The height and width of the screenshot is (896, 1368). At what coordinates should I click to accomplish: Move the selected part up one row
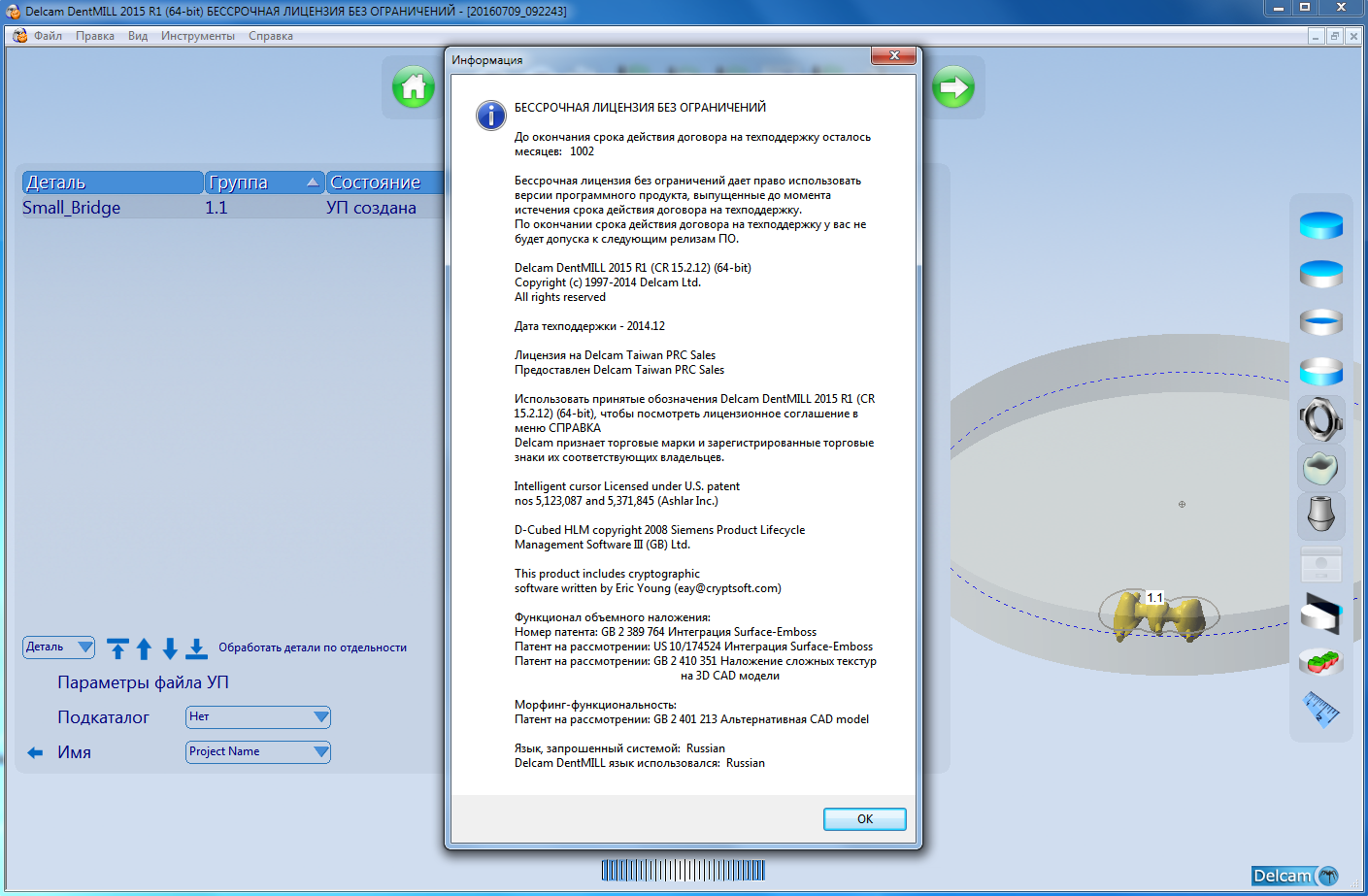click(x=144, y=648)
